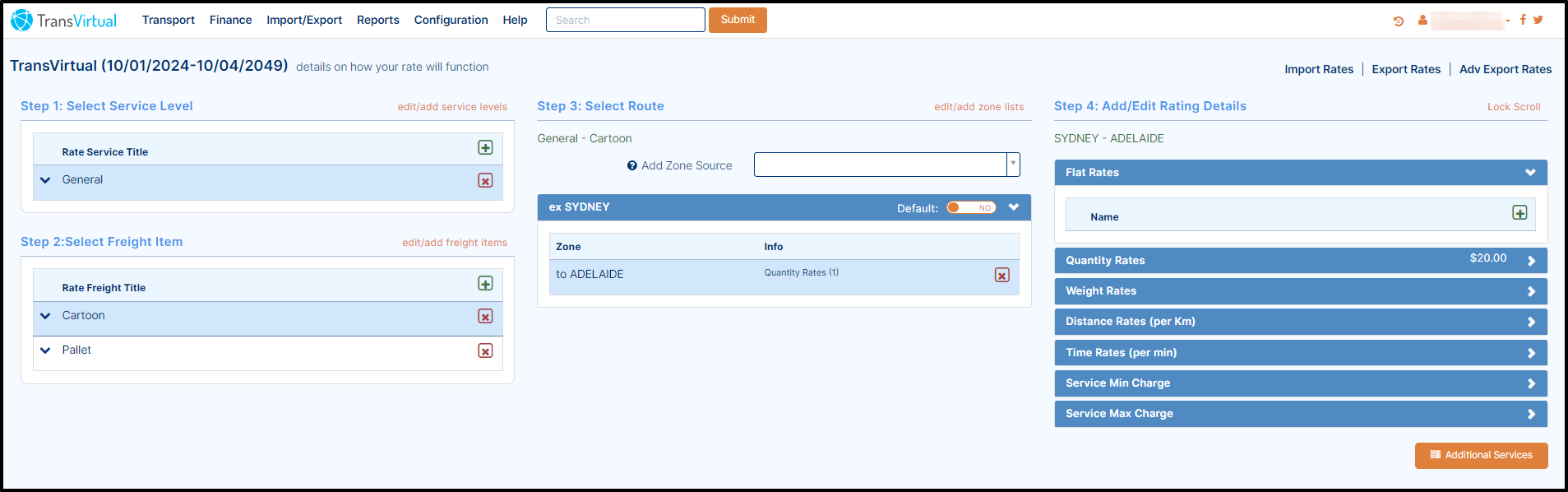Open the user account dropdown caret
The height and width of the screenshot is (492, 1568).
[1508, 21]
